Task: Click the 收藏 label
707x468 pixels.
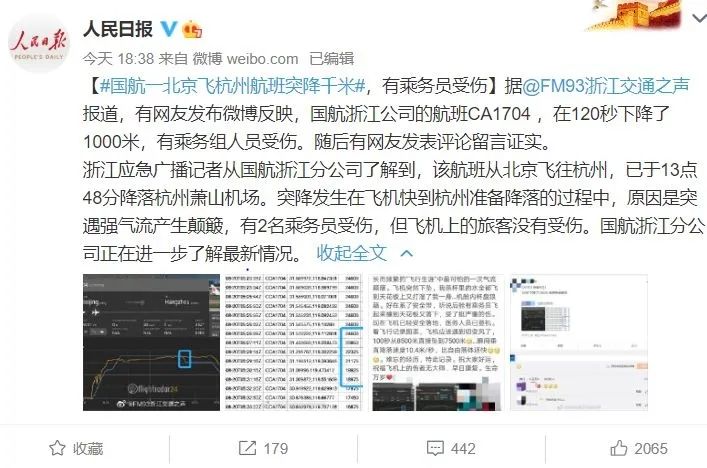Action: (88, 449)
